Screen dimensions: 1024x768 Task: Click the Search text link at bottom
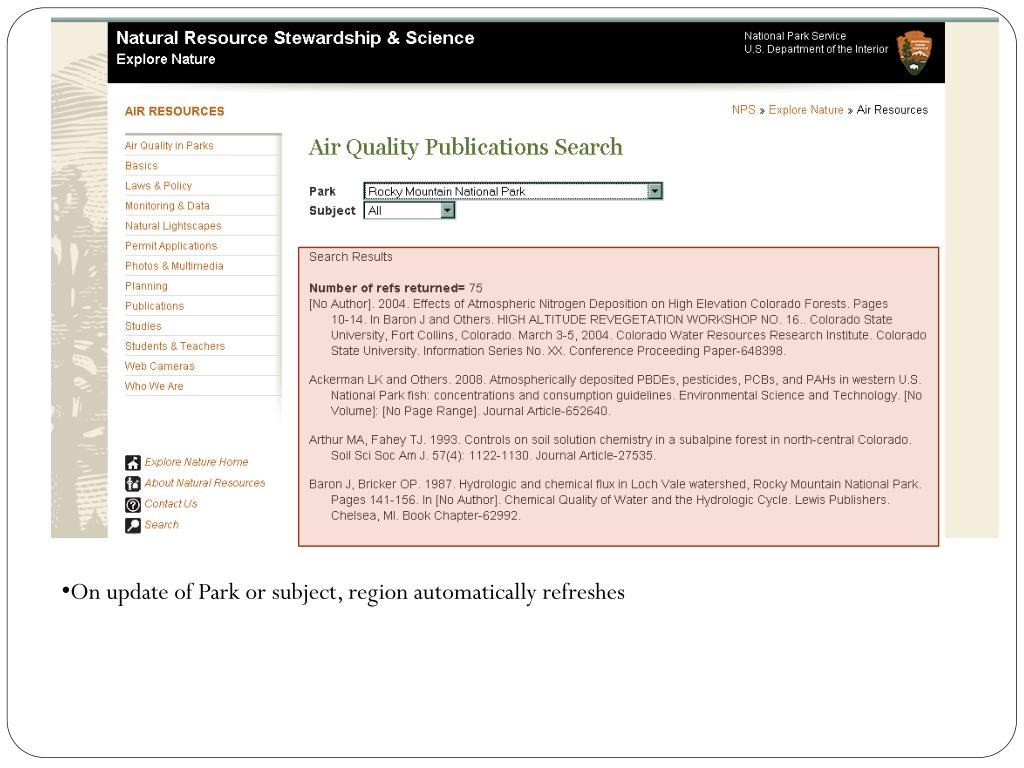click(x=161, y=525)
